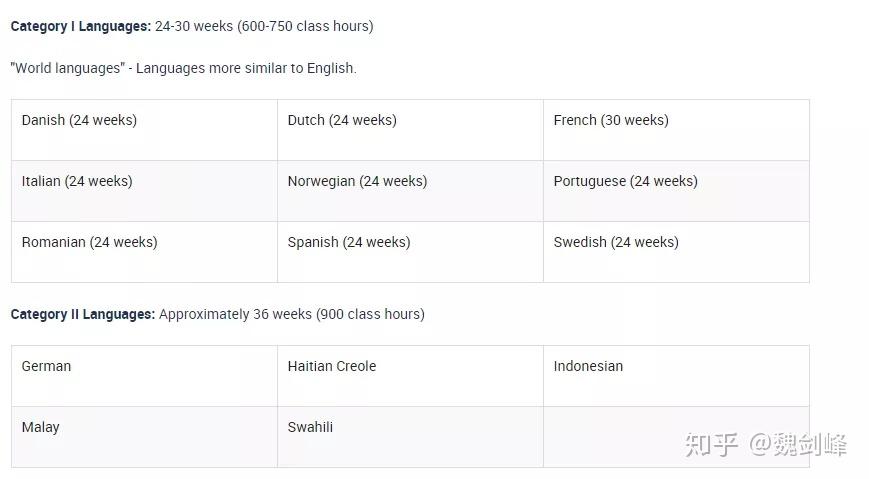This screenshot has width=869, height=479.
Task: Select the German table cell
Action: tap(47, 366)
